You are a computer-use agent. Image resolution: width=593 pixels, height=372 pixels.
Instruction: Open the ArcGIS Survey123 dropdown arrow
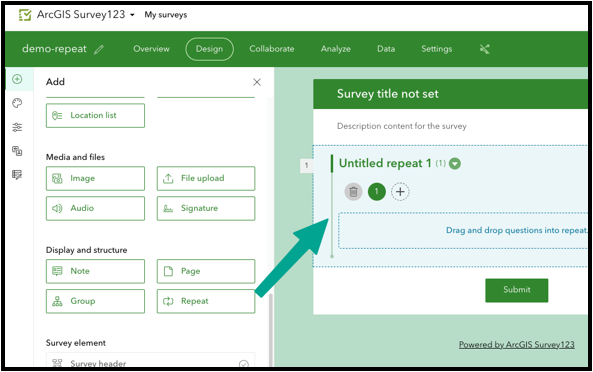pyautogui.click(x=132, y=15)
